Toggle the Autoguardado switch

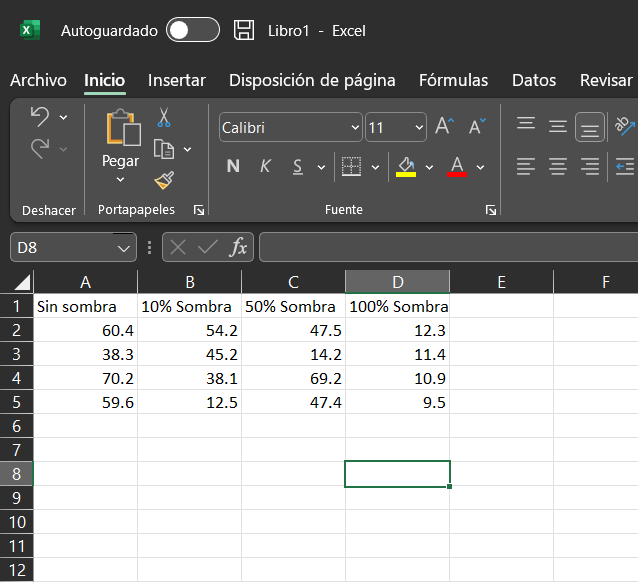[x=193, y=30]
